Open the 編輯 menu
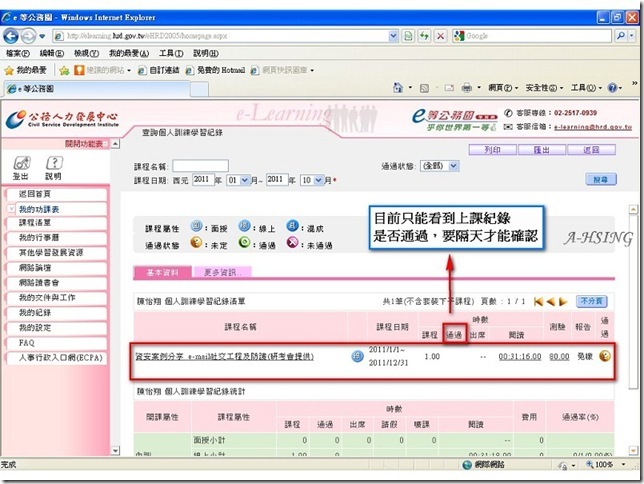Screen dimensions: 644x484 tap(52, 53)
